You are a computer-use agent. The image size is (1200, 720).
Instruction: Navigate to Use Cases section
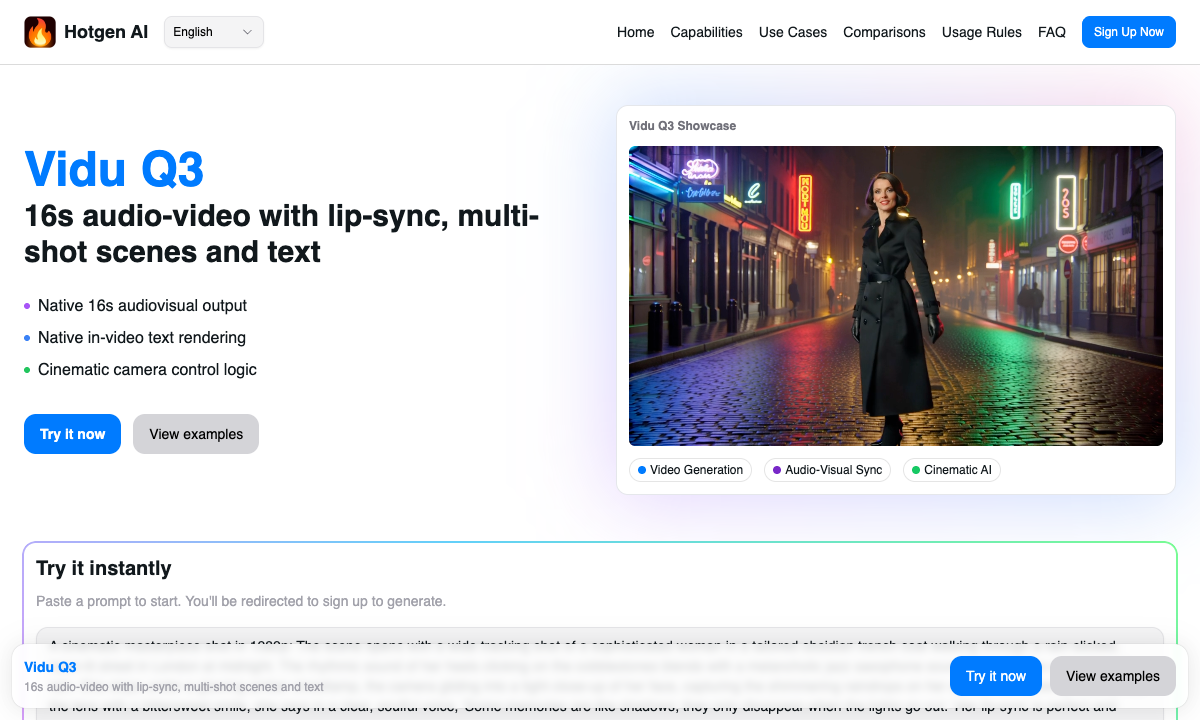click(792, 32)
